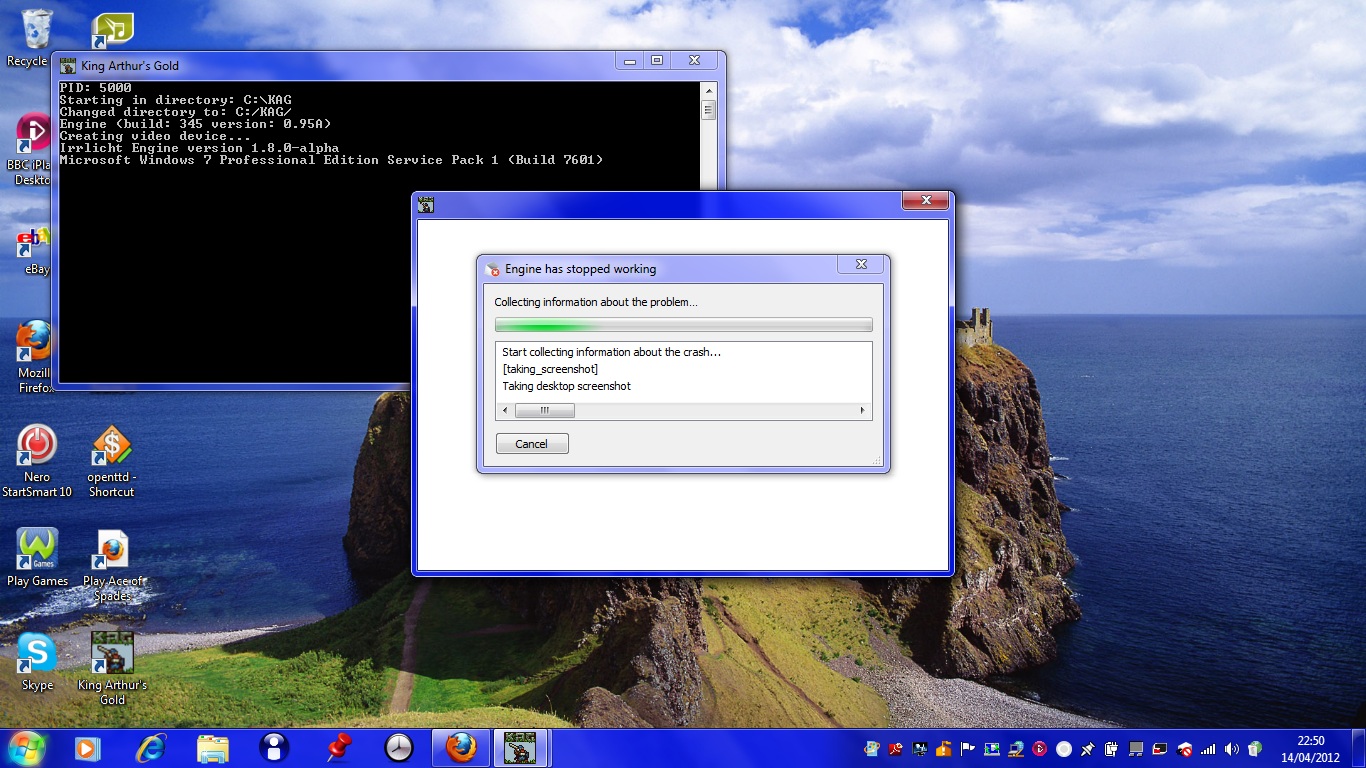Viewport: 1366px width, 768px height.
Task: Open the network signal bars tray icon
Action: pyautogui.click(x=1208, y=749)
